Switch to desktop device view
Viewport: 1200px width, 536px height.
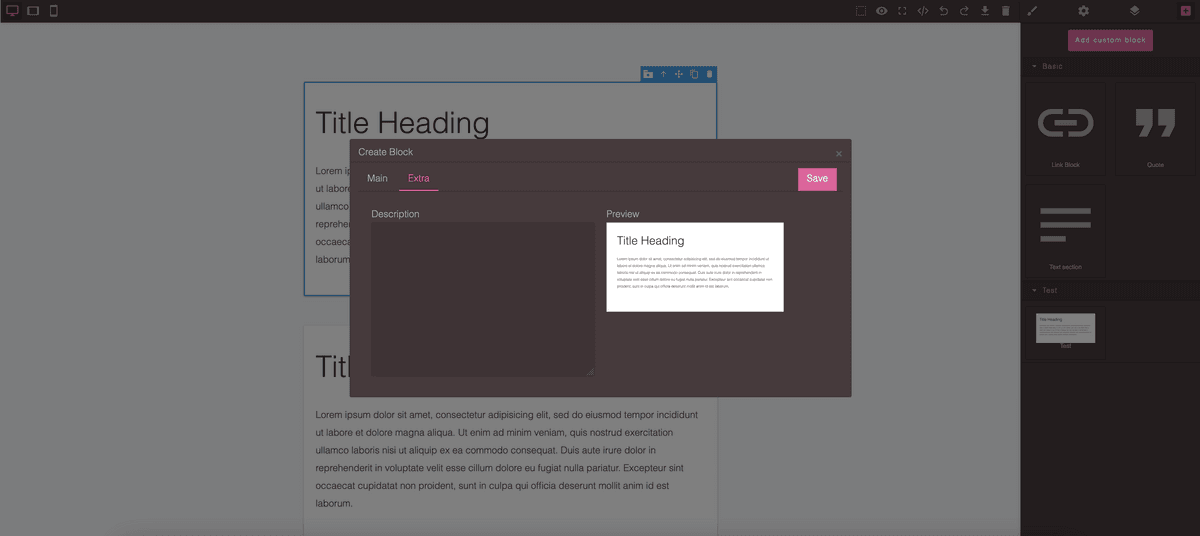point(13,11)
